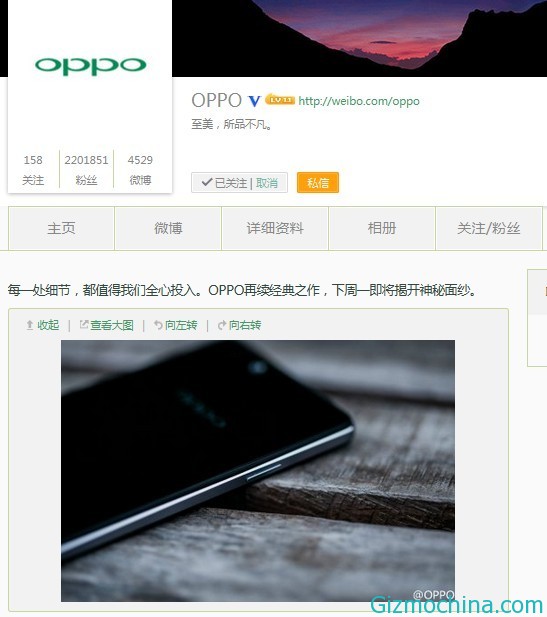Open the 关注/粉丝 tab
Viewport: 547px width, 617px height.
click(x=489, y=228)
